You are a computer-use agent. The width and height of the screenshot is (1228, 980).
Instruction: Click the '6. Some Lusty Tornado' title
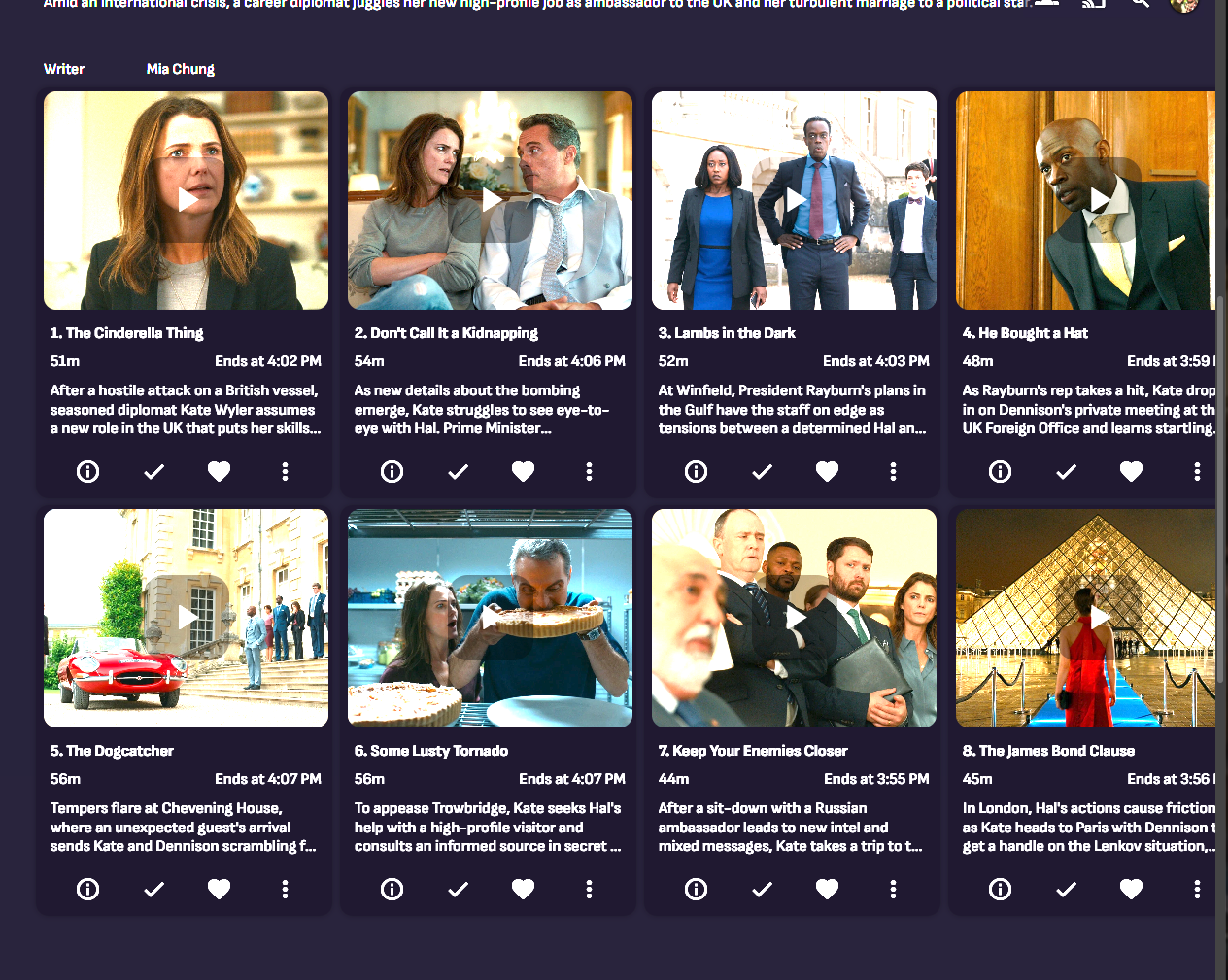431,751
